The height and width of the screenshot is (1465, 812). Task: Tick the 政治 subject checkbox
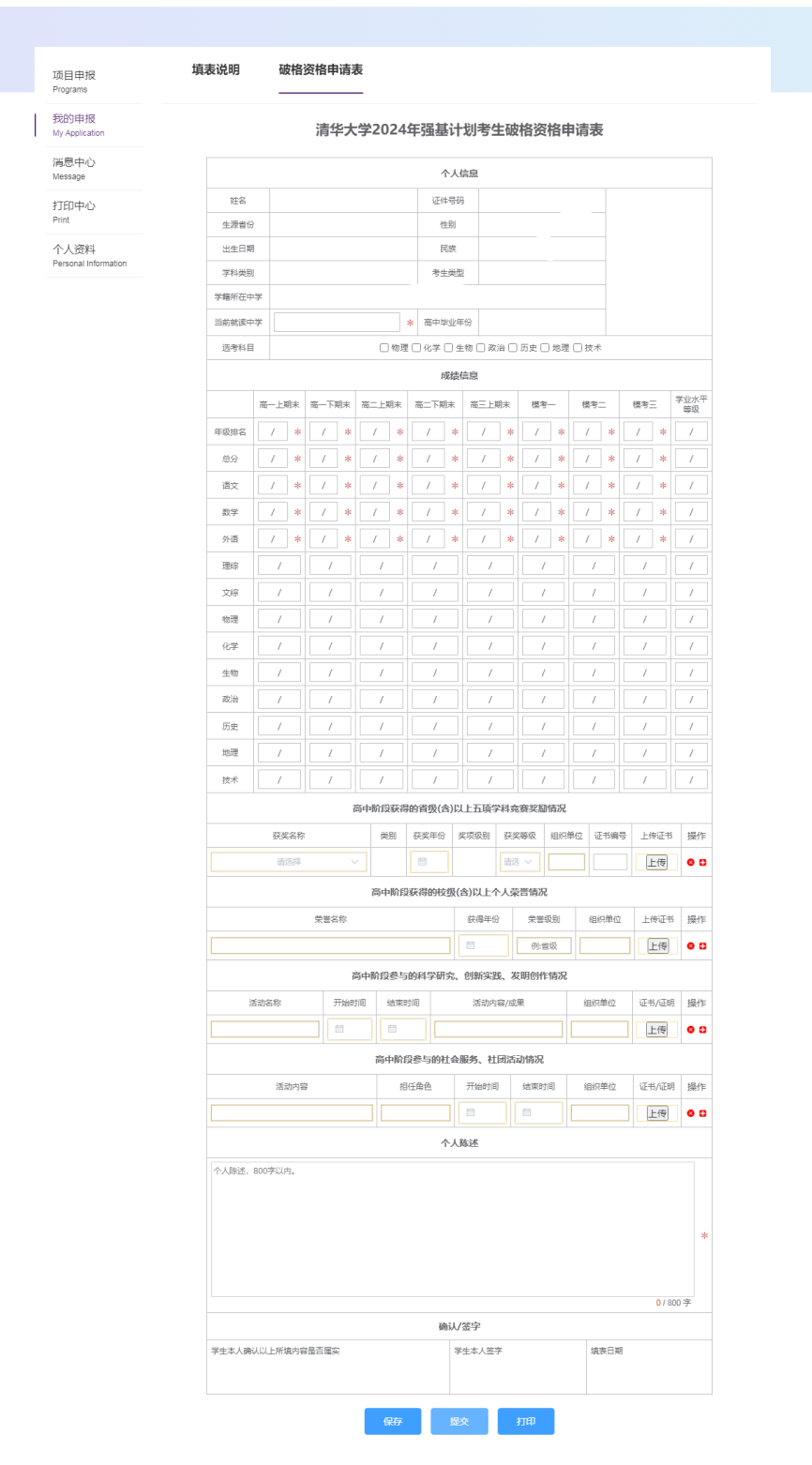481,348
